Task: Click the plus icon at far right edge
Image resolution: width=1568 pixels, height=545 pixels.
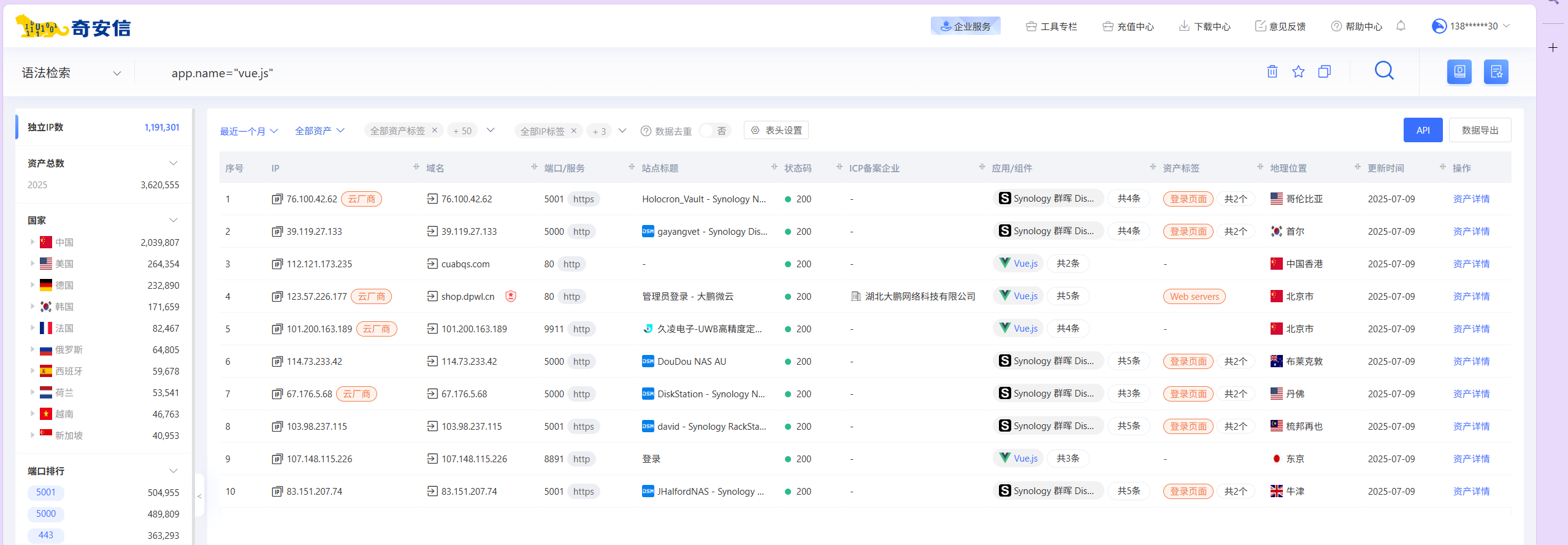Action: (1553, 48)
